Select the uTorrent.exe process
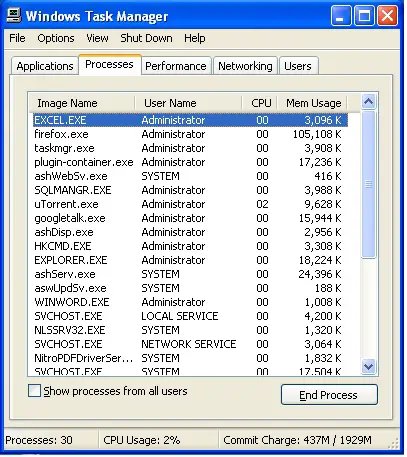 pos(190,204)
